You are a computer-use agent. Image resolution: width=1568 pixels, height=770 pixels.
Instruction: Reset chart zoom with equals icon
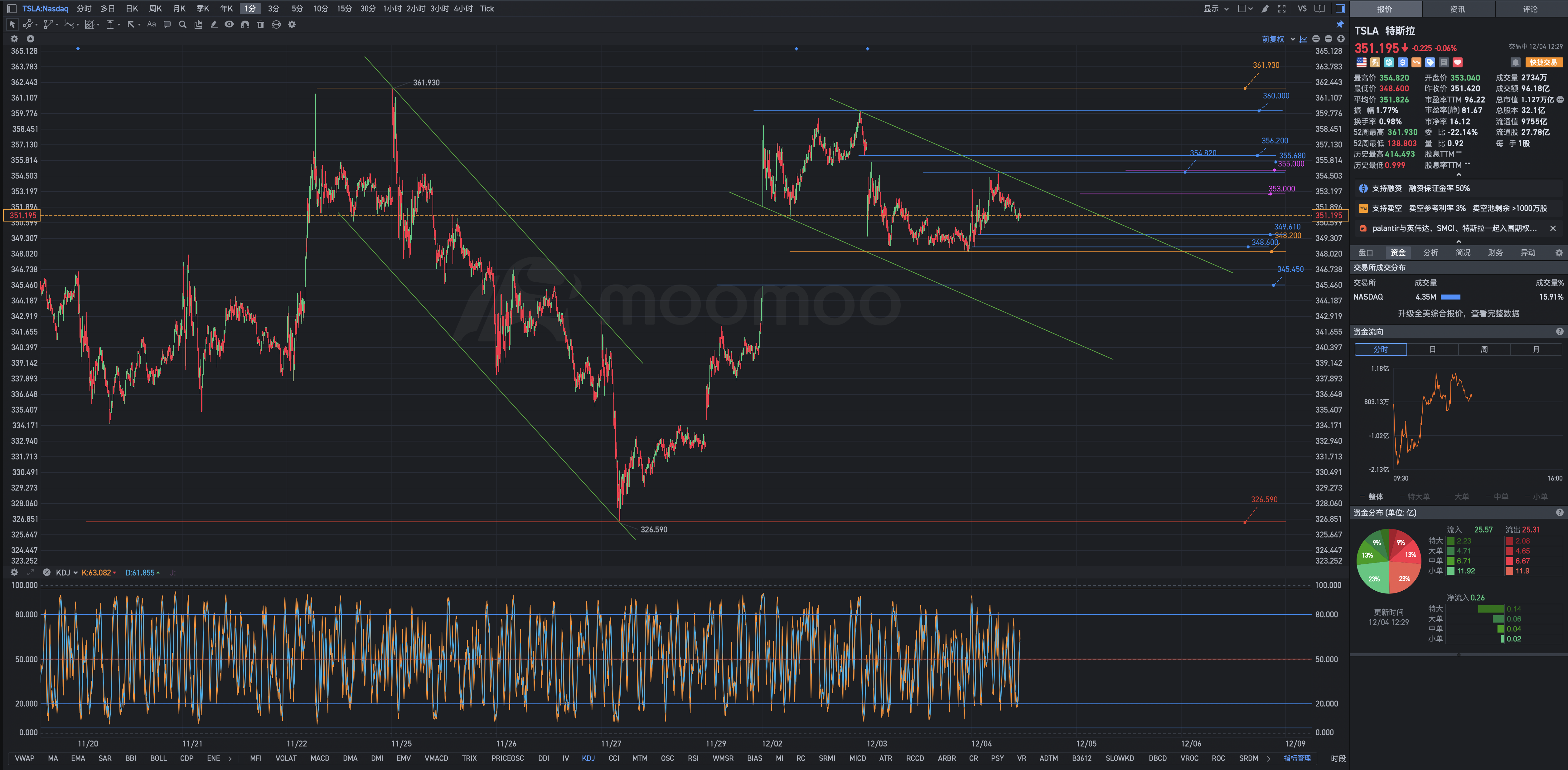[x=1316, y=39]
